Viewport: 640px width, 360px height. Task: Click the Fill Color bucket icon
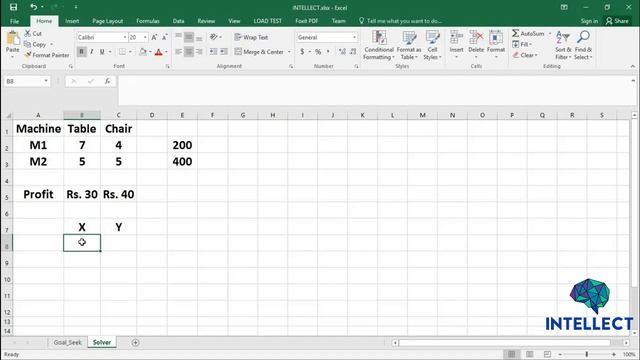pyautogui.click(x=142, y=52)
